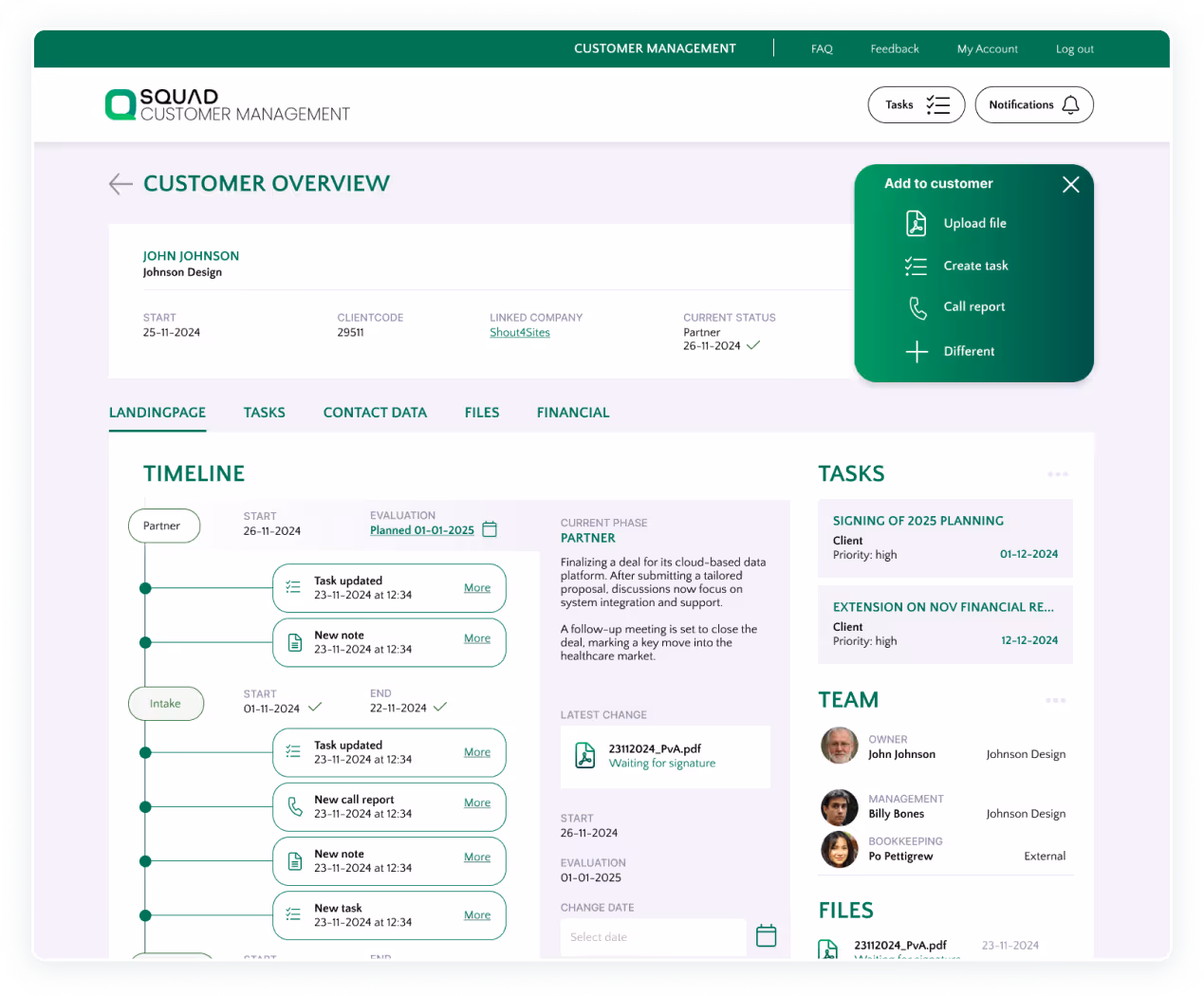Click the current status checkmark after 26-11-2024
Image resolution: width=1204 pixels, height=996 pixels.
click(753, 345)
